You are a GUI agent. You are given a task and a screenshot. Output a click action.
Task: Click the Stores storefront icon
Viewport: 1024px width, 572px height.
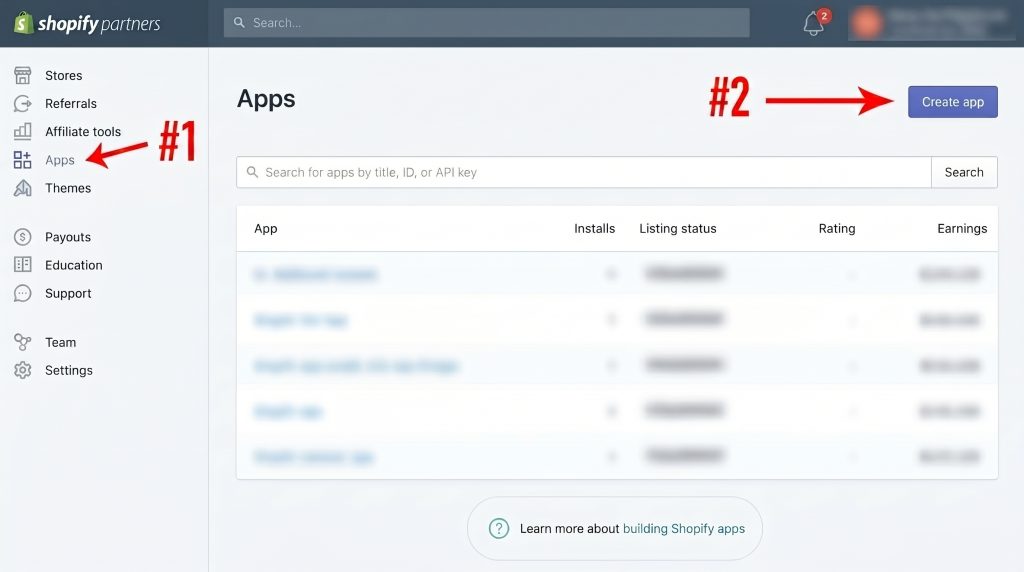(23, 76)
